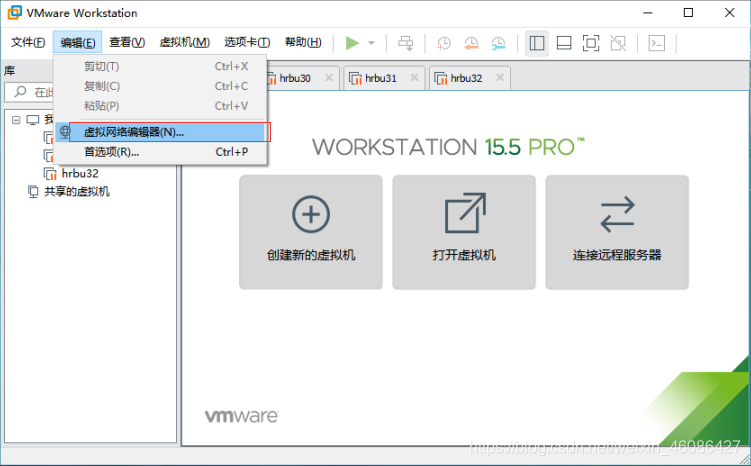Enter full screen mode icon
The image size is (751, 466).
coord(591,43)
